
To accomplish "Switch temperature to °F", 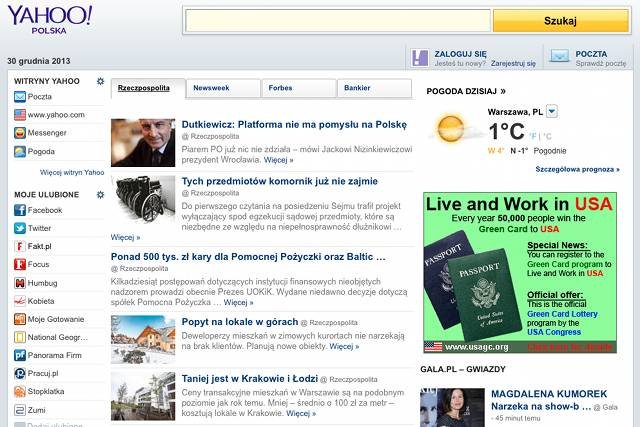I will click(x=533, y=136).
